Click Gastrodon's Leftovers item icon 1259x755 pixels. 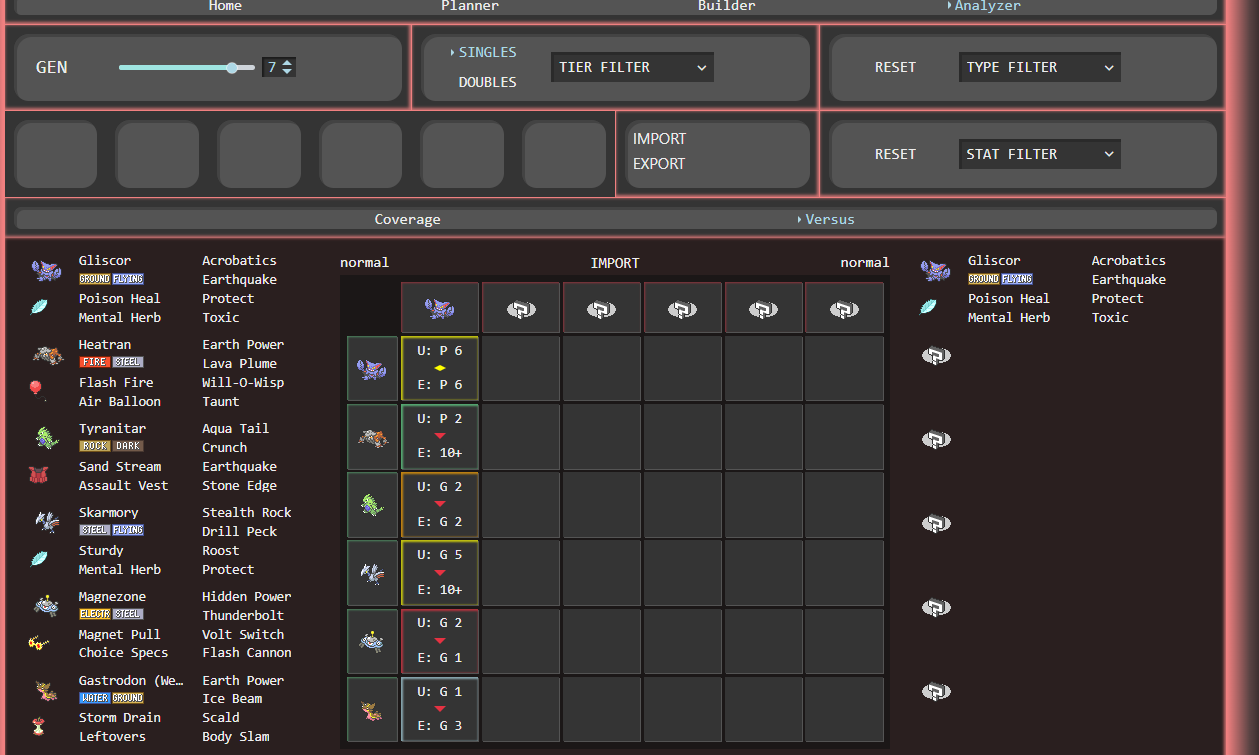(x=39, y=726)
